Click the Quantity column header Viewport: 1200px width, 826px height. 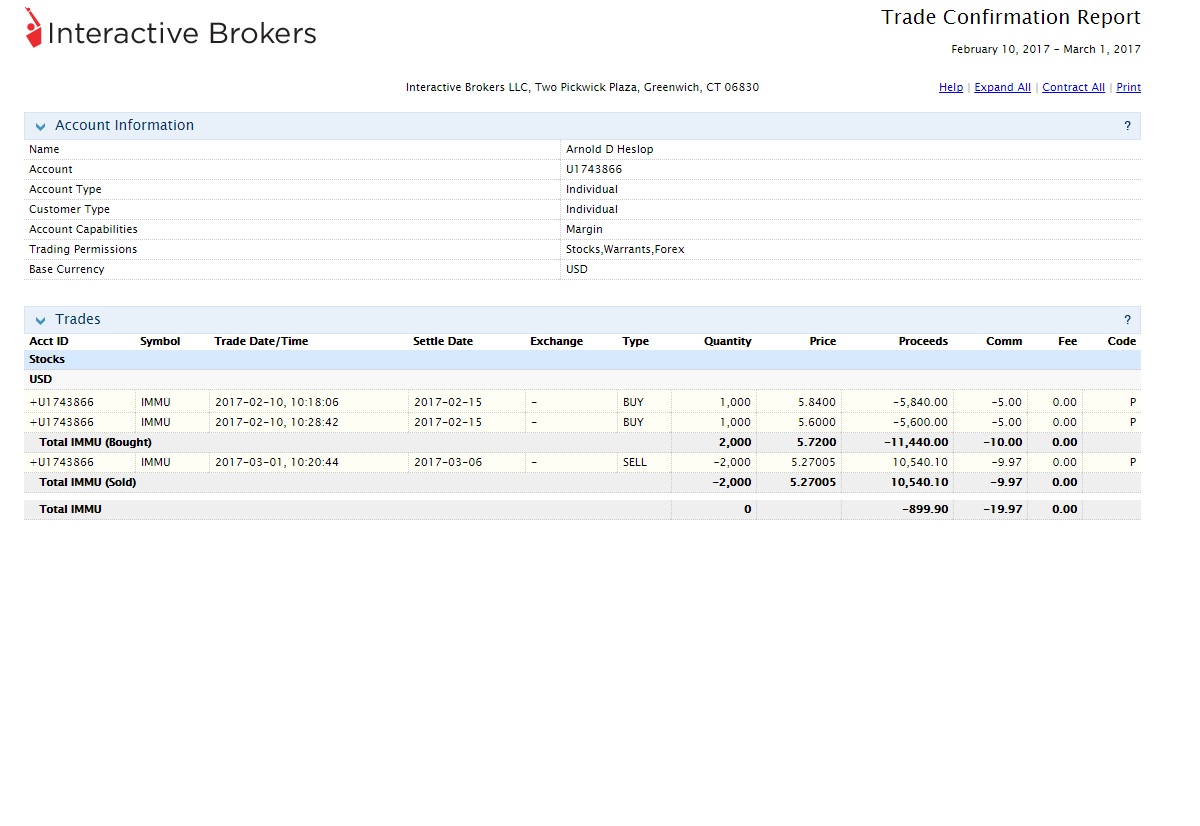coord(727,341)
